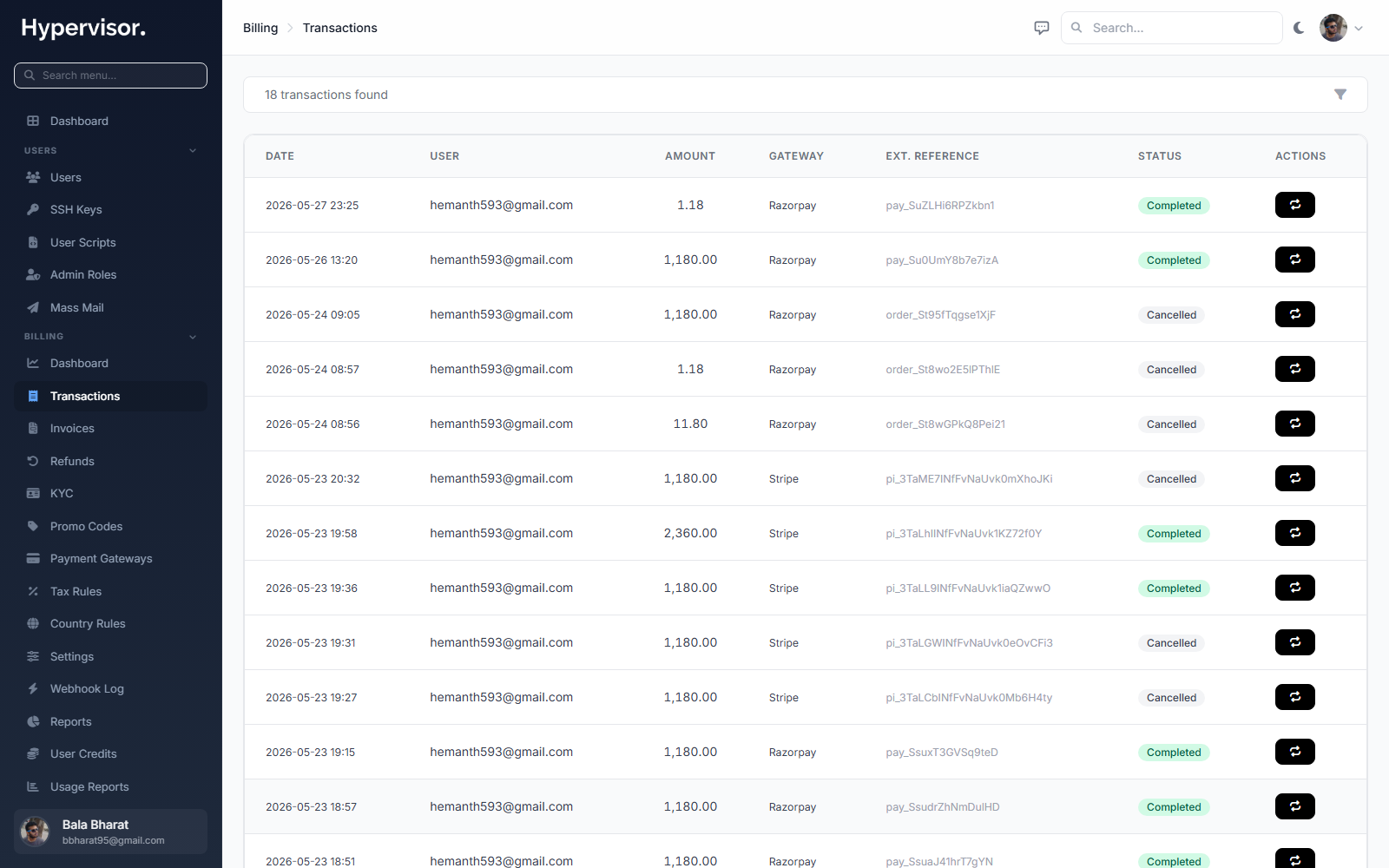Click refresh action for 2026-05-23 20:32 transaction
This screenshot has width=1389, height=868.
(1294, 478)
